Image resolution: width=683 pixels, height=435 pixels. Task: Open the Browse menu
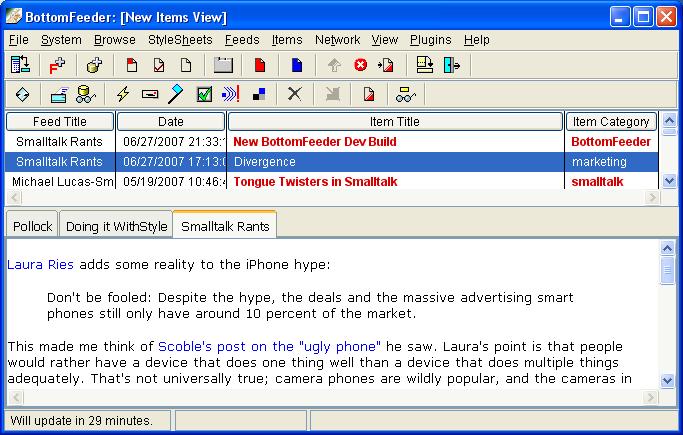pyautogui.click(x=115, y=40)
